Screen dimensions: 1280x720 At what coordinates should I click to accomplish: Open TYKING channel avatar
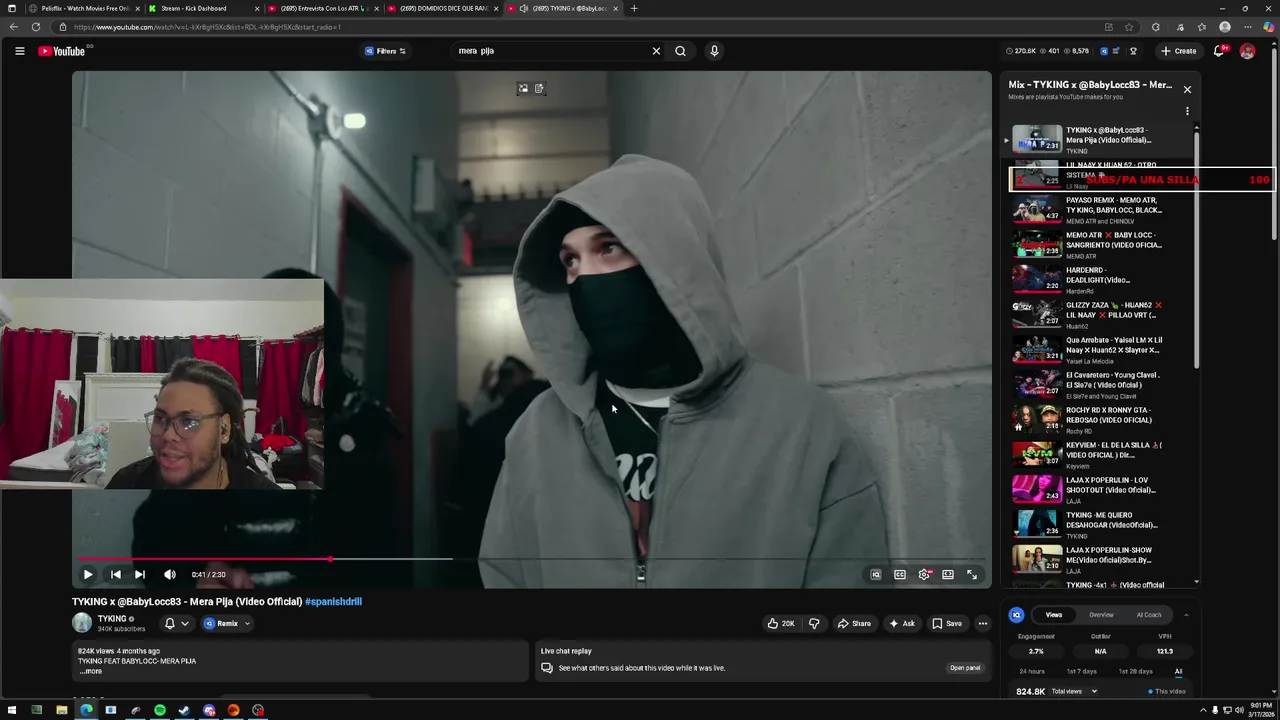click(81, 623)
